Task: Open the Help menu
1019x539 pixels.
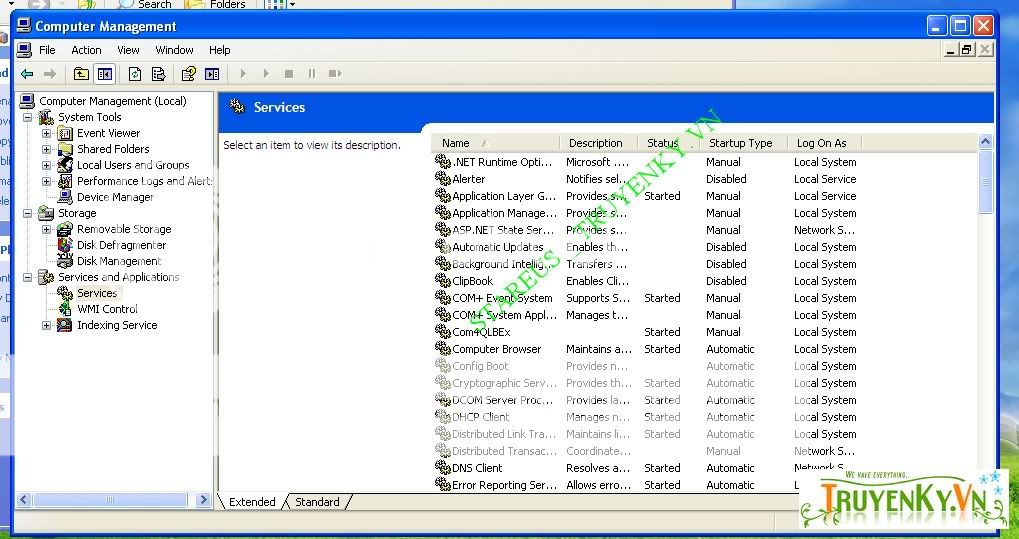Action: [x=220, y=50]
